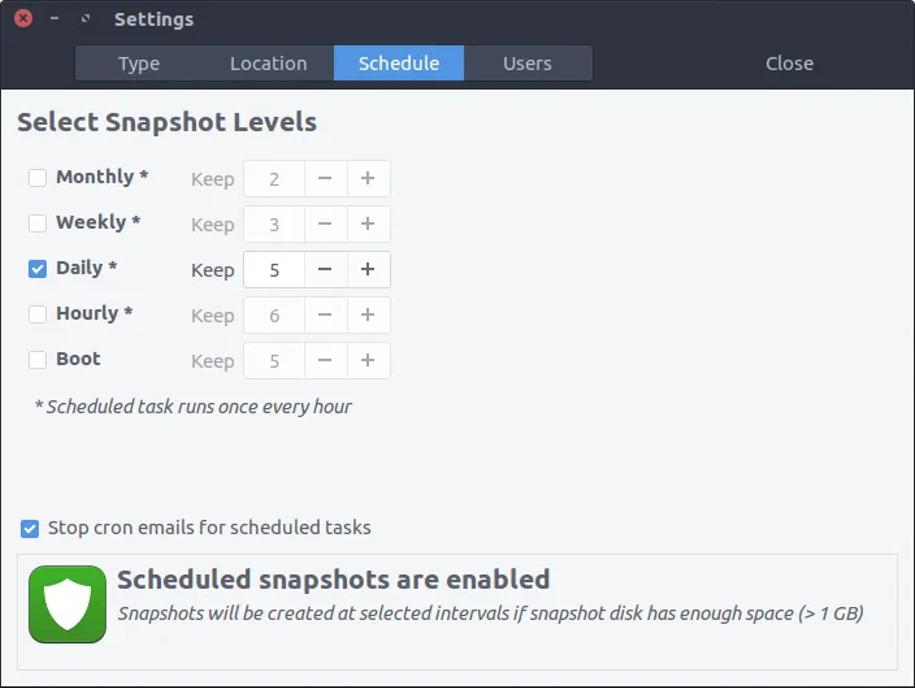This screenshot has width=915, height=688.
Task: Increase Daily keep count with plus
Action: point(368,270)
